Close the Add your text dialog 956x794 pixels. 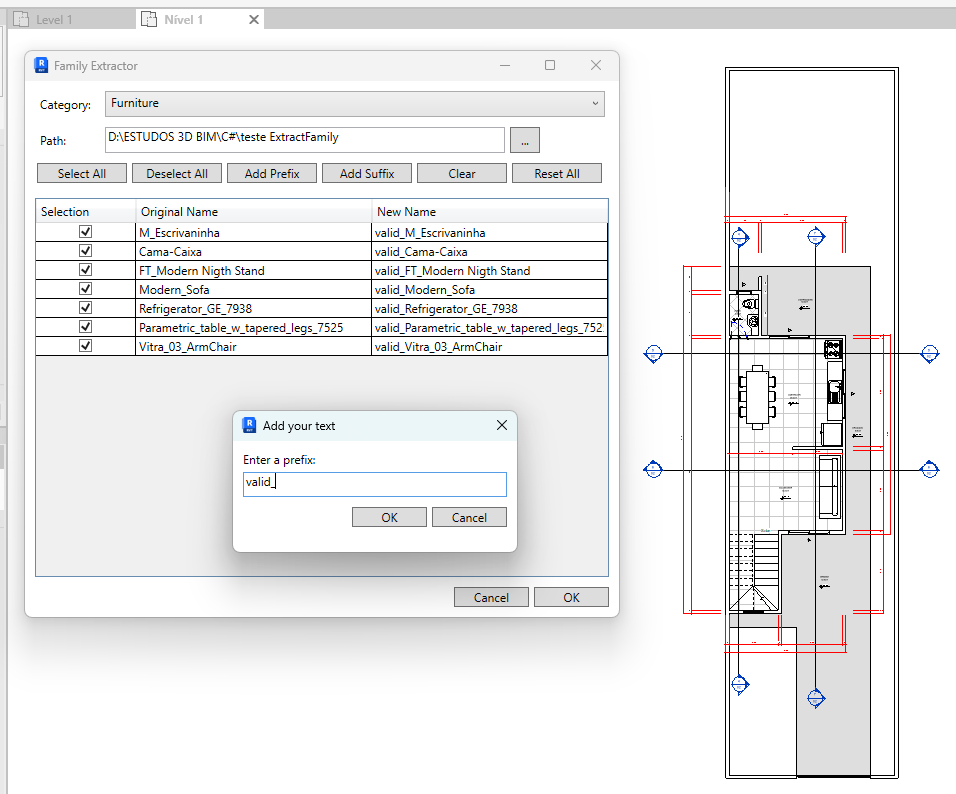502,425
